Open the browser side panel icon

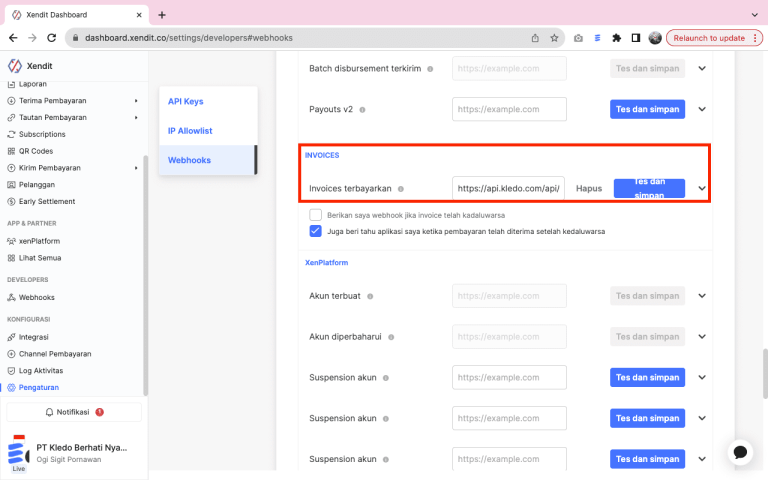point(636,38)
